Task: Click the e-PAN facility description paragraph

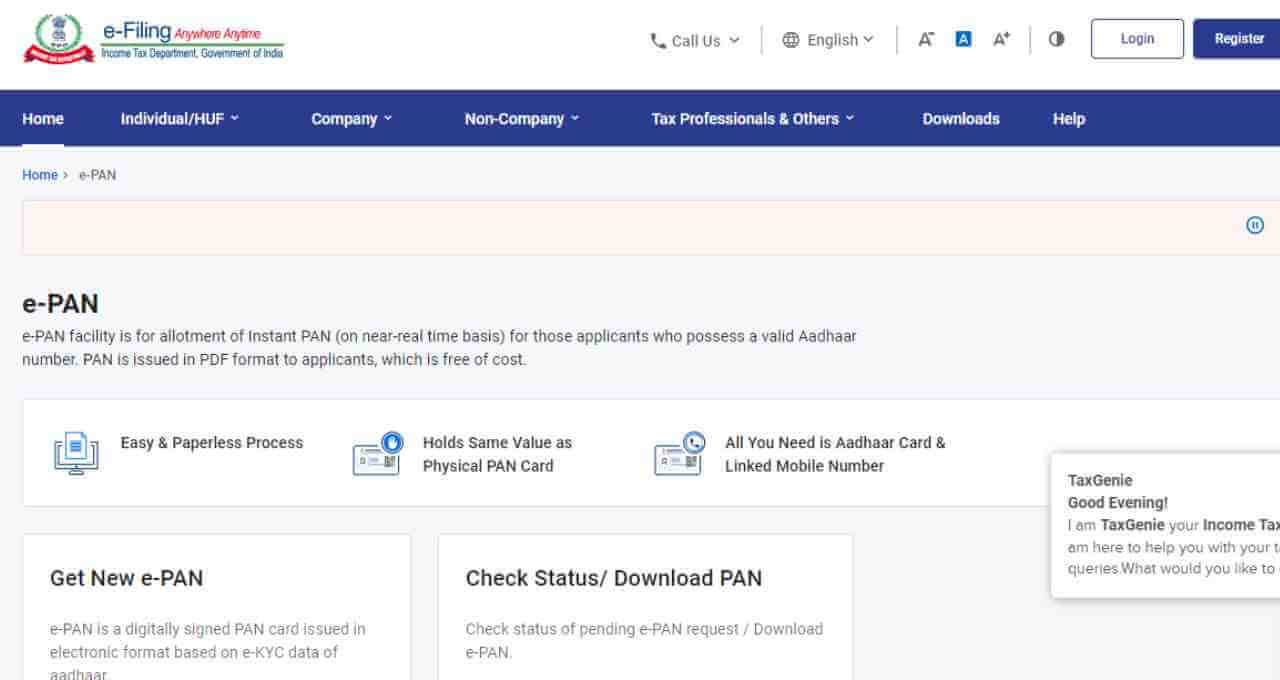Action: 439,348
